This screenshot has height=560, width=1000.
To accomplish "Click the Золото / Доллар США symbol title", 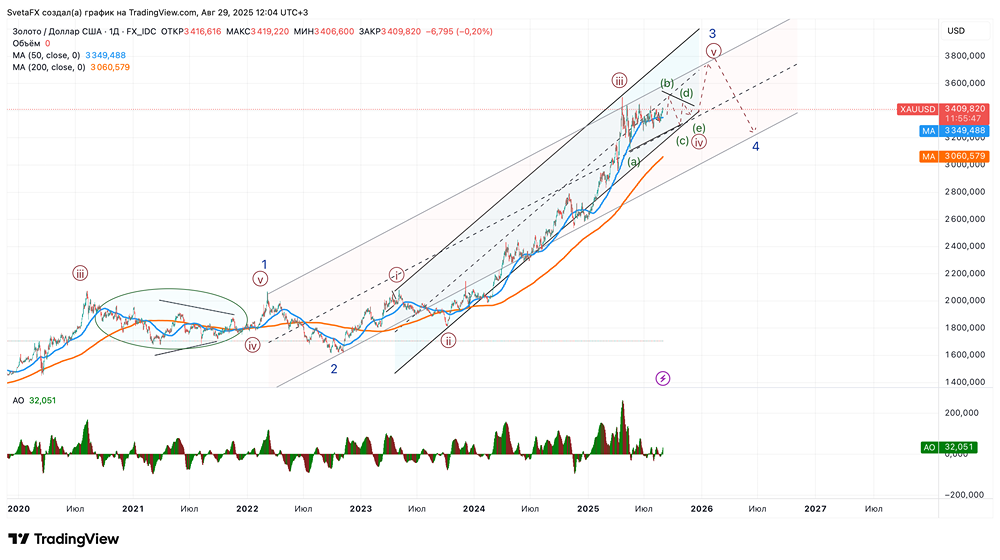I will pyautogui.click(x=84, y=31).
